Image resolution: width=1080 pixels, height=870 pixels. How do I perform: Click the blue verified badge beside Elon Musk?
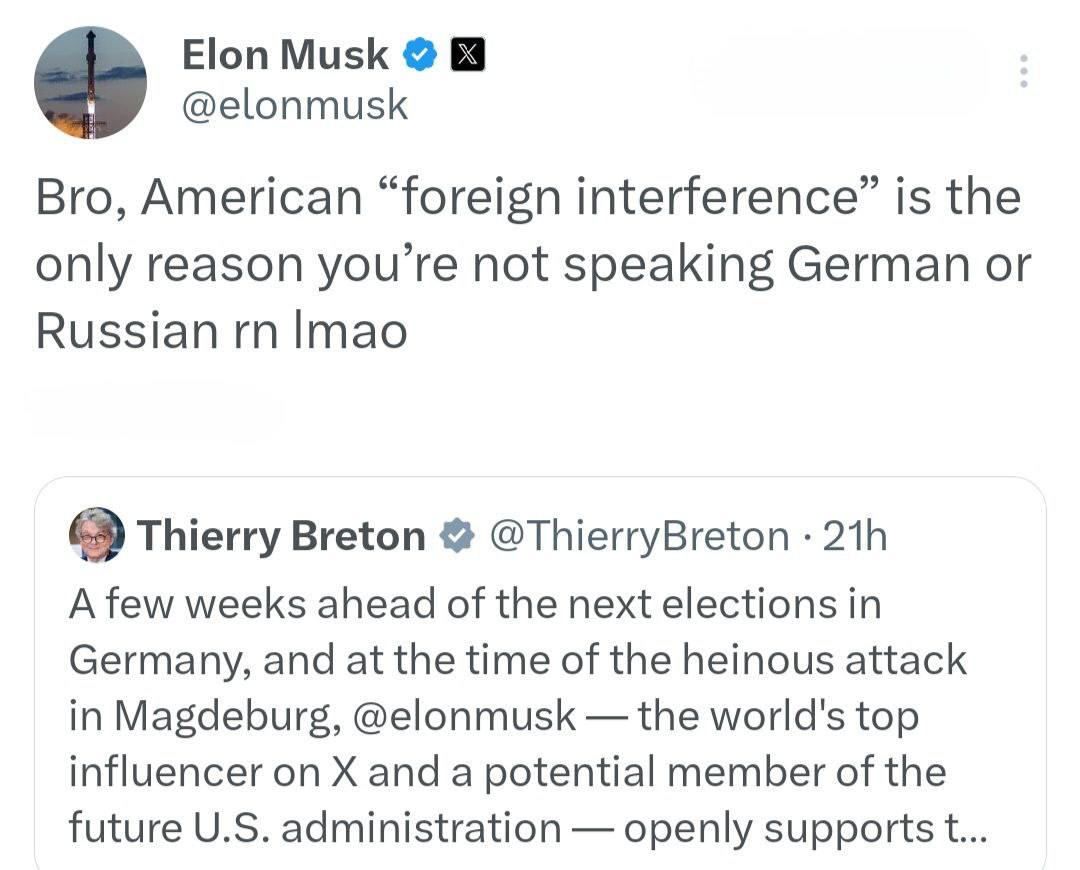point(420,55)
